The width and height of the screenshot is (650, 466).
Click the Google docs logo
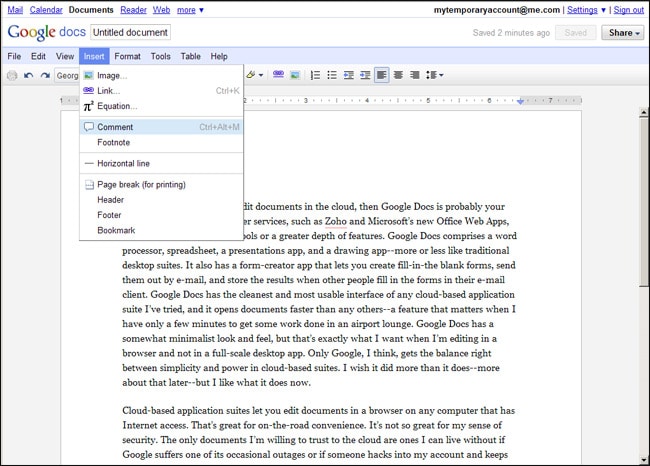pyautogui.click(x=46, y=32)
